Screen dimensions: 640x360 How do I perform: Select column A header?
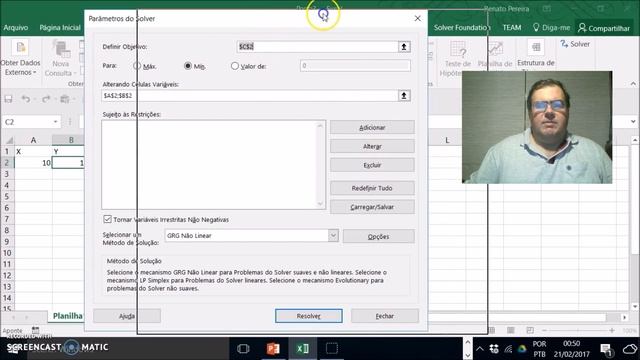[33, 140]
